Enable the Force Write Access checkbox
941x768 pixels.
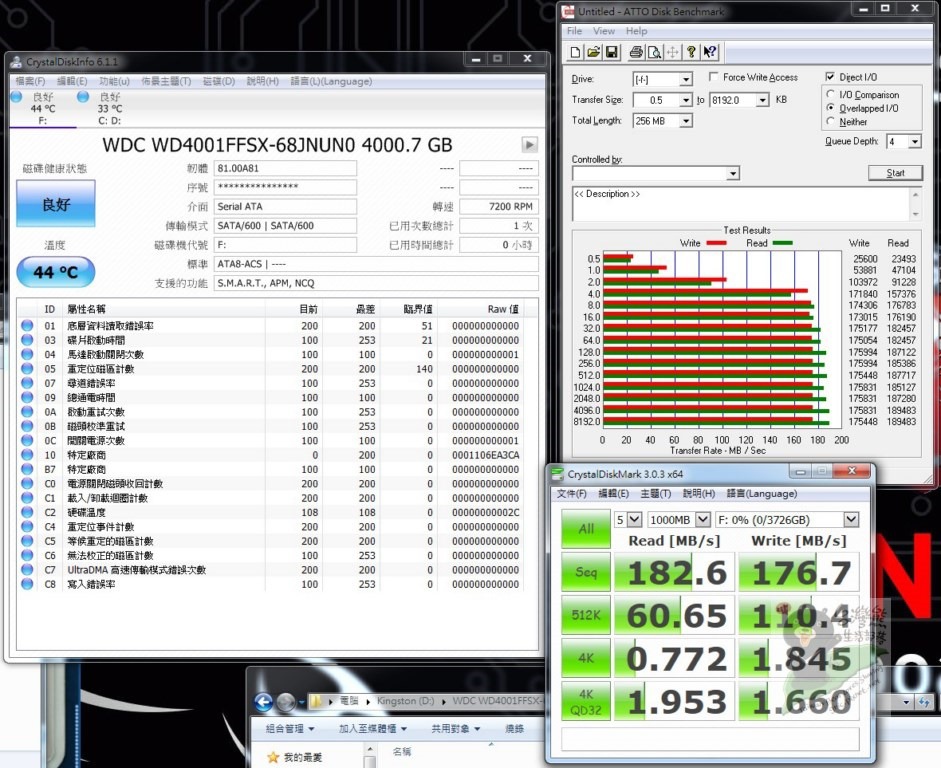[x=714, y=77]
